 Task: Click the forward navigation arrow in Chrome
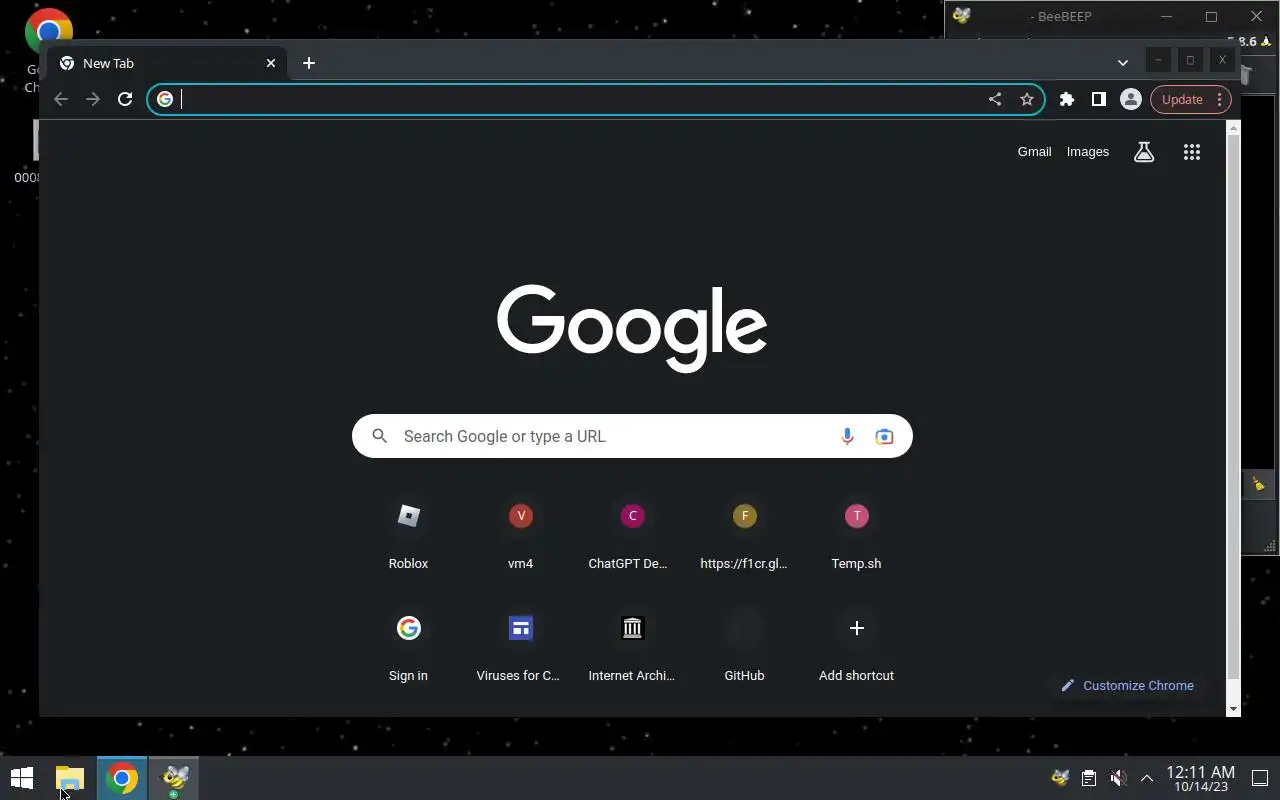(93, 99)
